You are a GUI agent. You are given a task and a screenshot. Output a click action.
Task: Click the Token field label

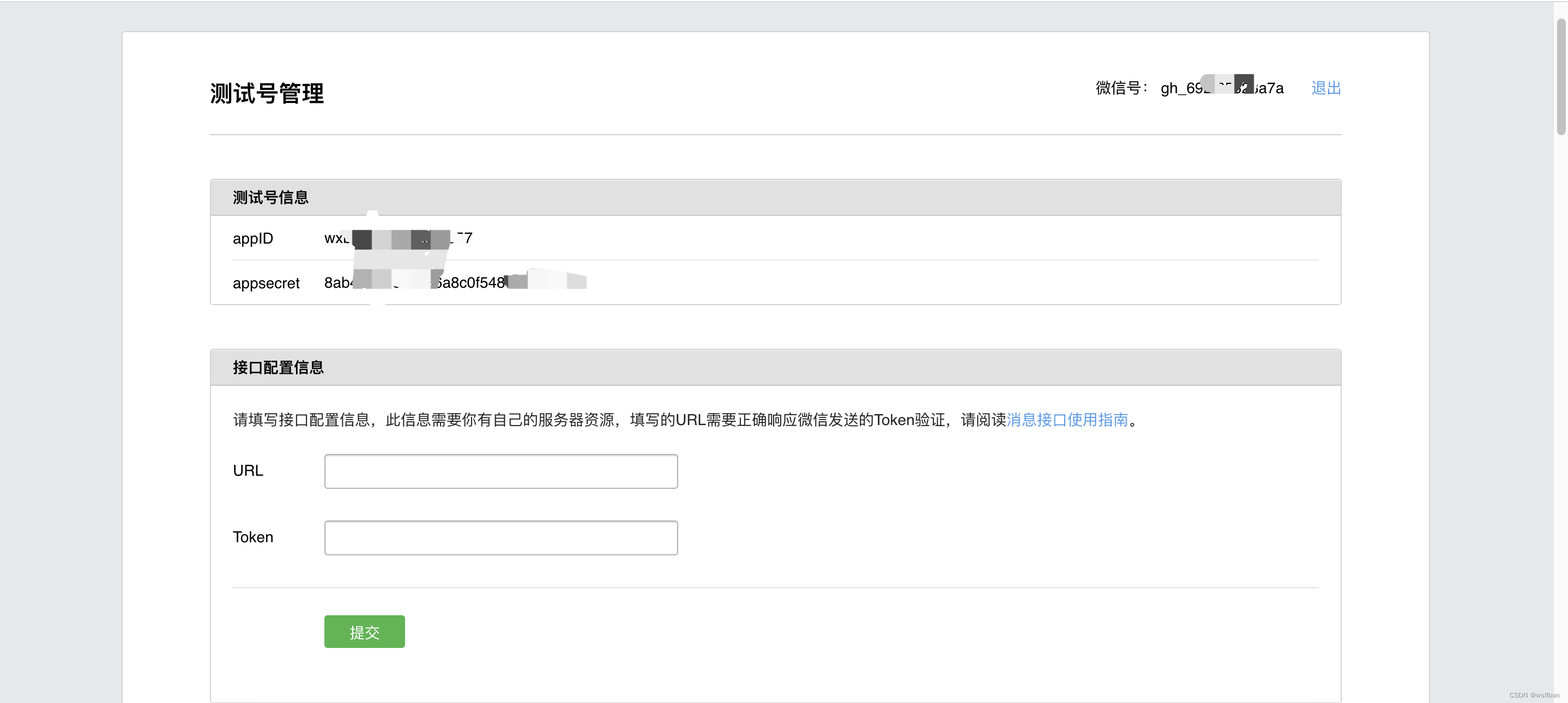click(x=252, y=537)
